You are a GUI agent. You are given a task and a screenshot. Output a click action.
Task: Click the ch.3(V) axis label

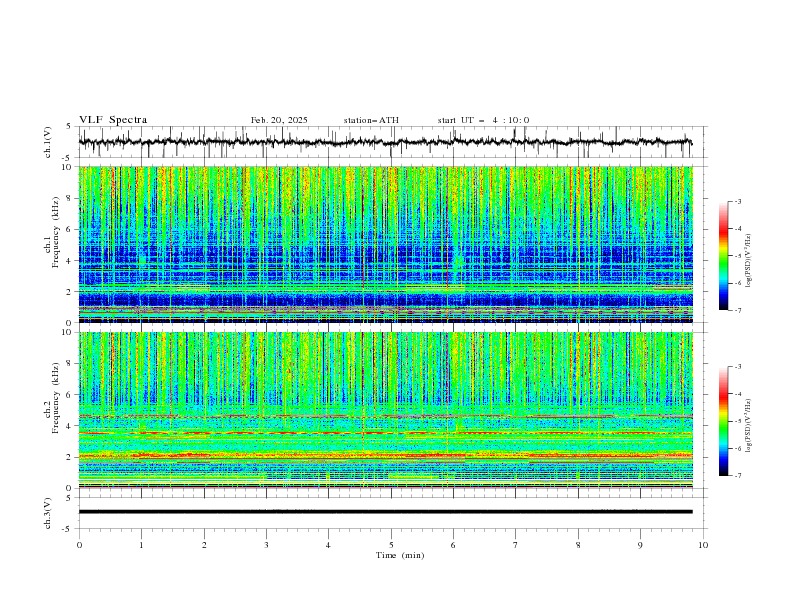[x=48, y=513]
